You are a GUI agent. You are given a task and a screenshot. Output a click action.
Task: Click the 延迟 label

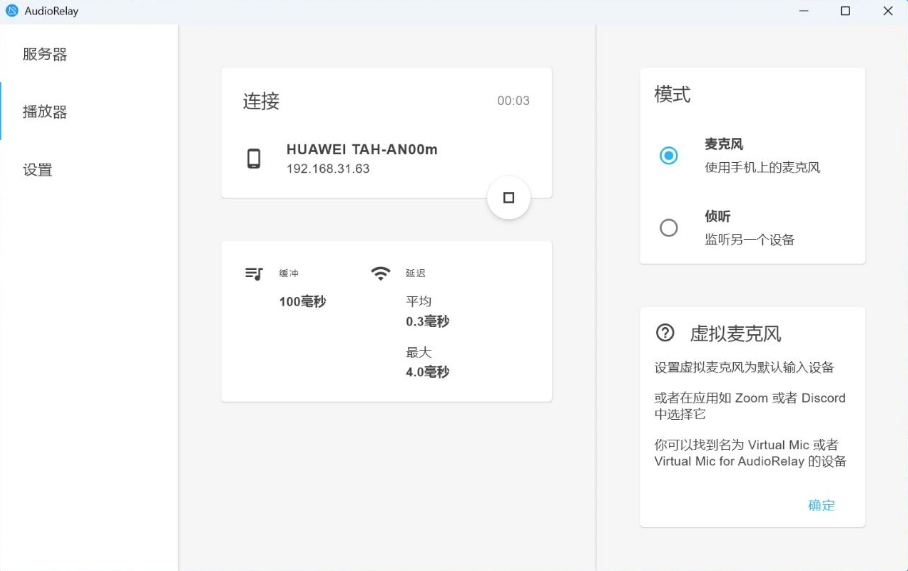tap(415, 273)
